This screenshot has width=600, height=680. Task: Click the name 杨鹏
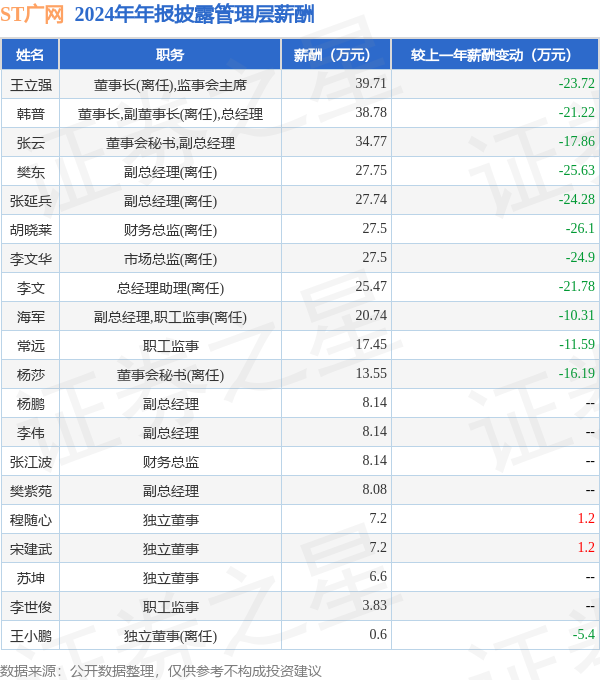(31, 404)
